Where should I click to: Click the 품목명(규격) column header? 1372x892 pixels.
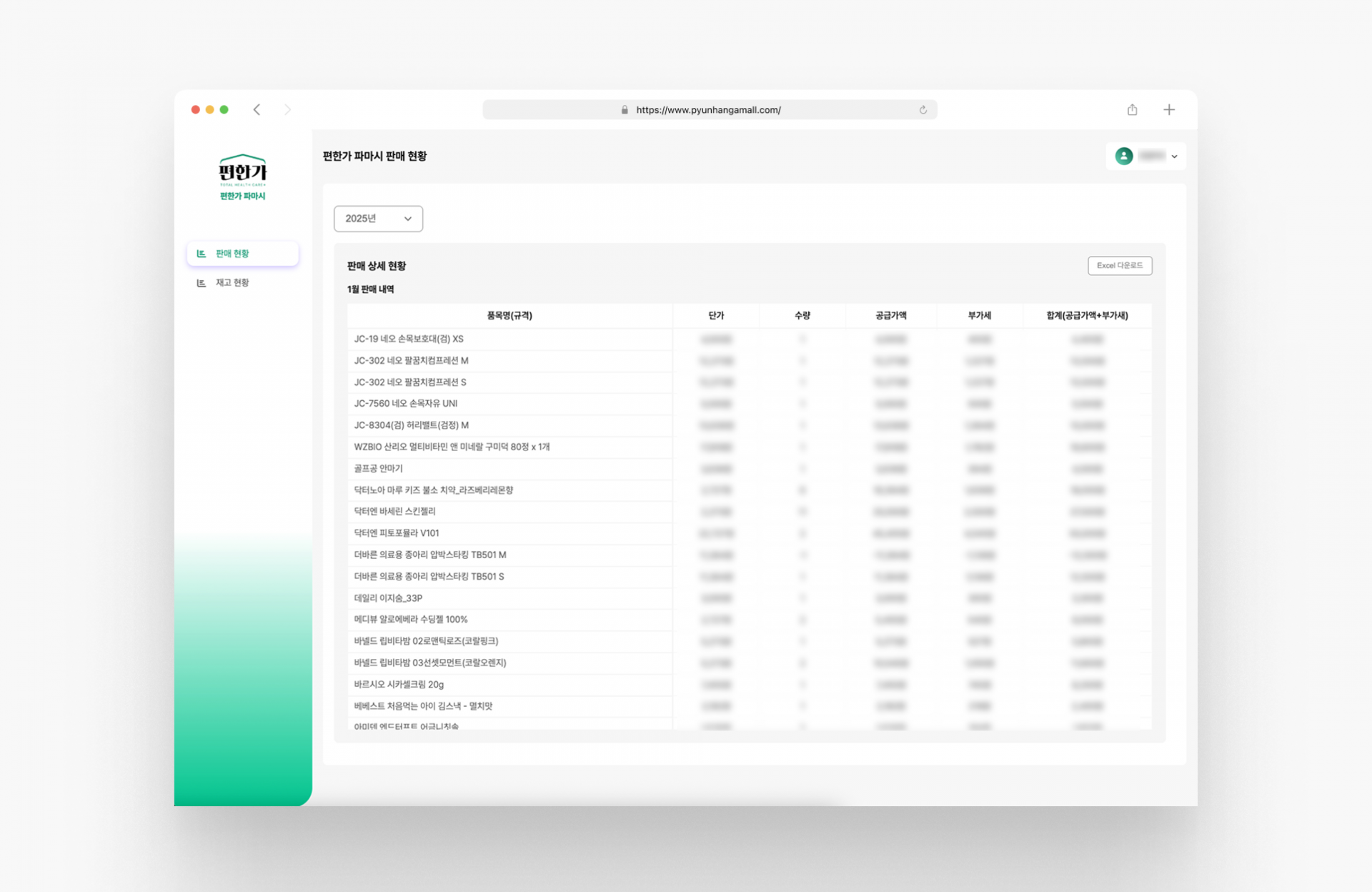(x=509, y=315)
